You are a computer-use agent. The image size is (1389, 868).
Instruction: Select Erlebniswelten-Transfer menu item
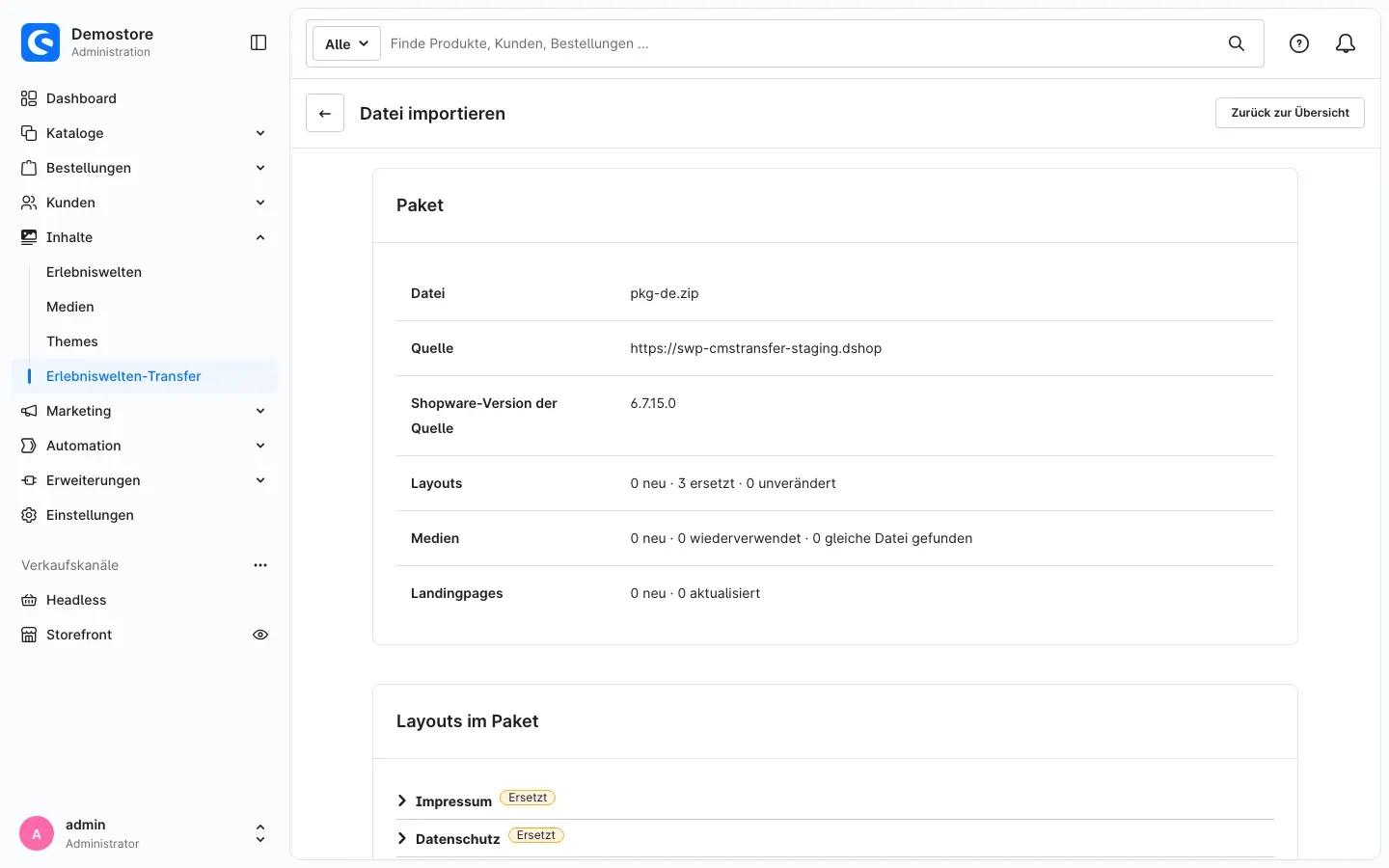tap(145, 376)
